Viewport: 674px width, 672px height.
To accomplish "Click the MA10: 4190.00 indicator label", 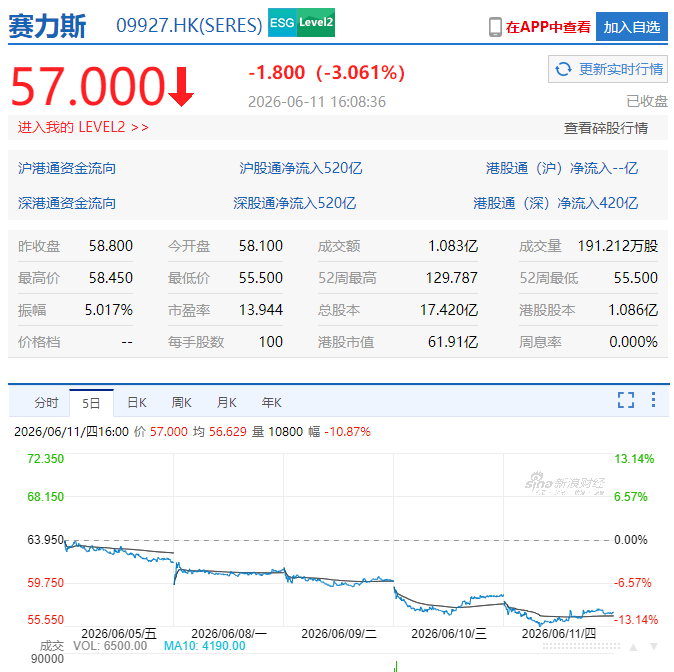I will 205,646.
